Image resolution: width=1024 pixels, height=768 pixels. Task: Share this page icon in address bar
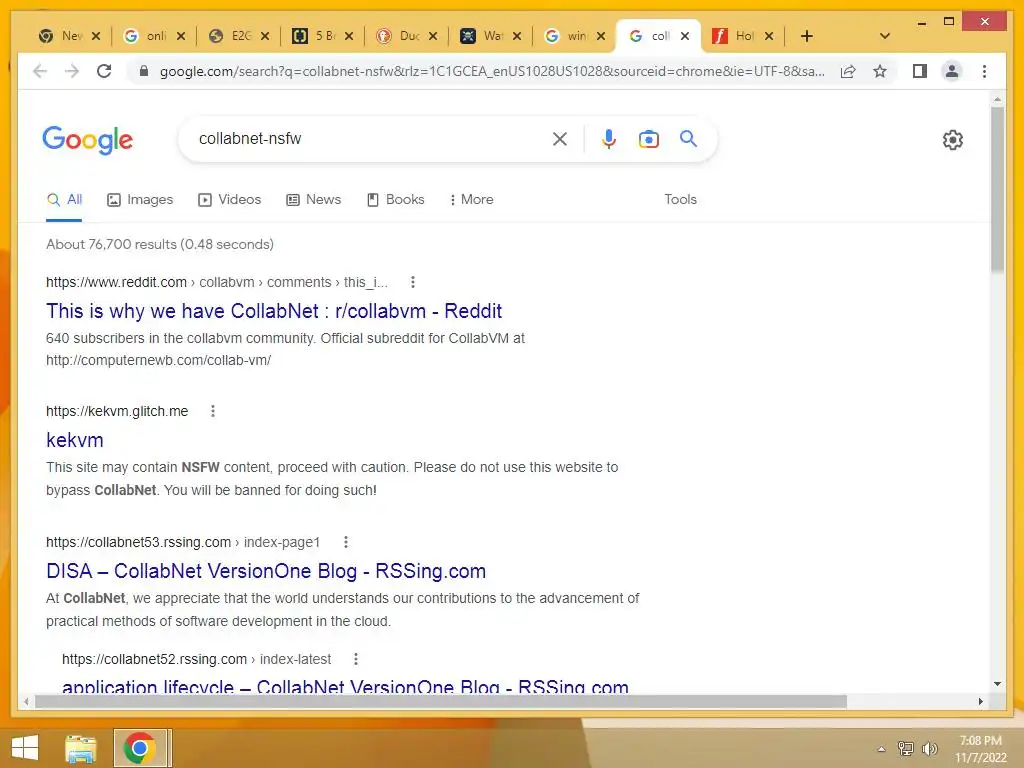pos(848,71)
